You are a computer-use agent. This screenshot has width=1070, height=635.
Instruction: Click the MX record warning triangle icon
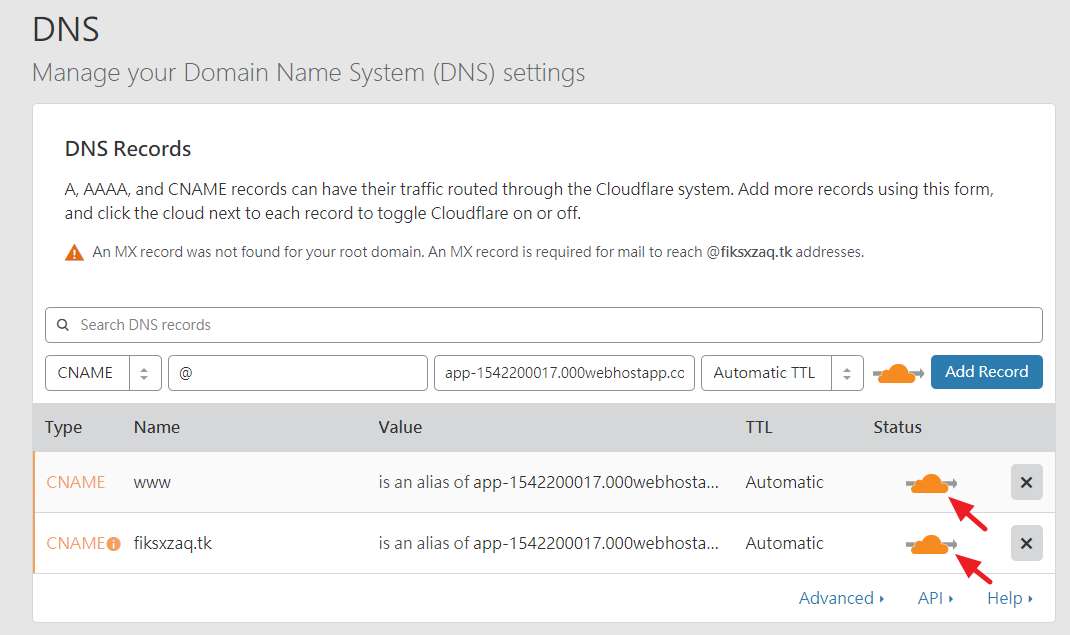[x=74, y=253]
